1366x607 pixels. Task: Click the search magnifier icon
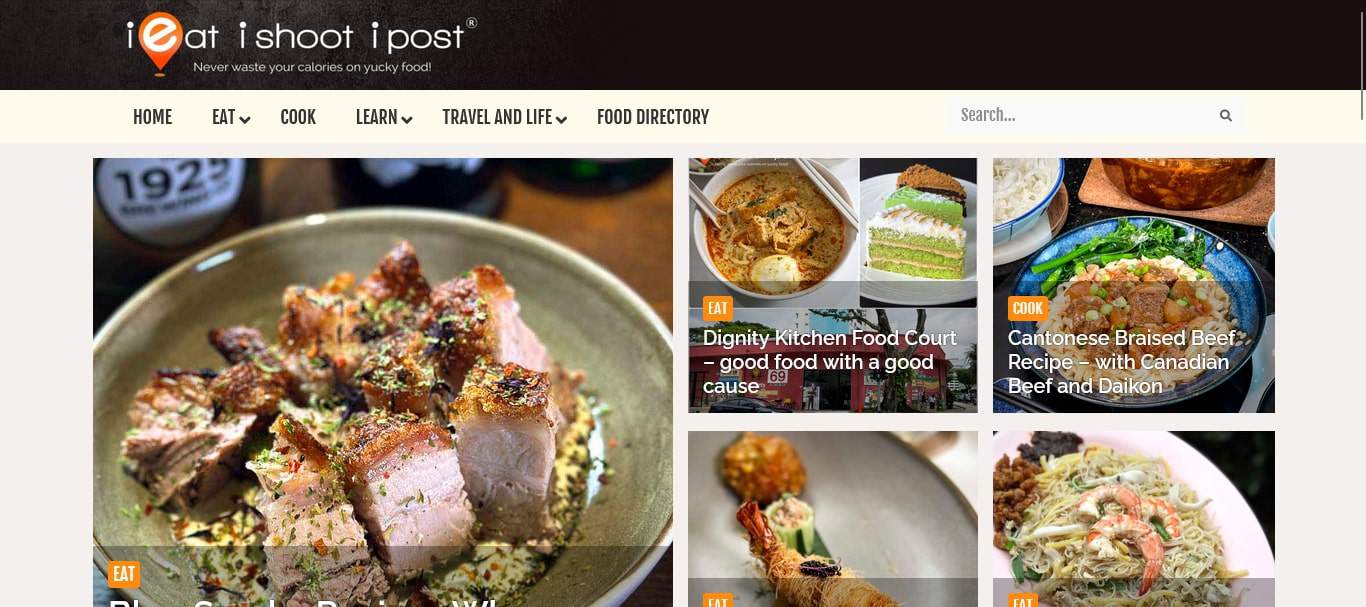pos(1225,116)
